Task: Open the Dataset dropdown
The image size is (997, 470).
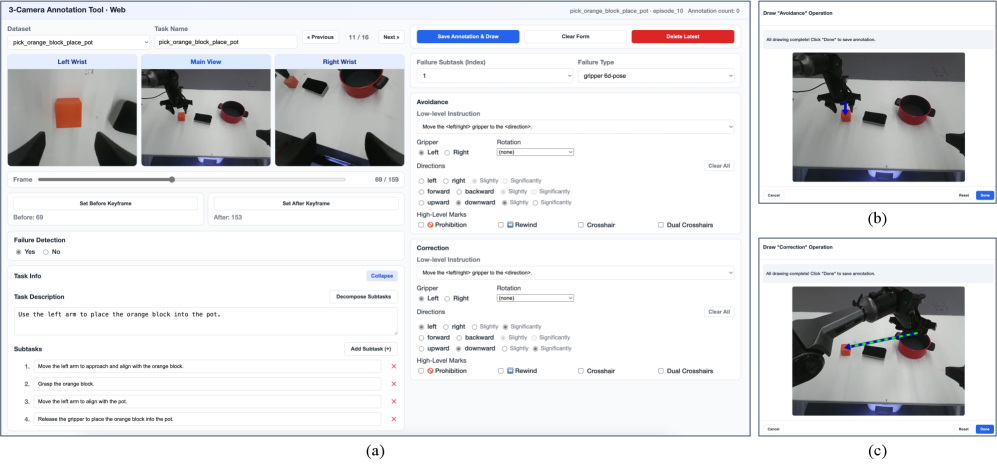Action: point(78,42)
